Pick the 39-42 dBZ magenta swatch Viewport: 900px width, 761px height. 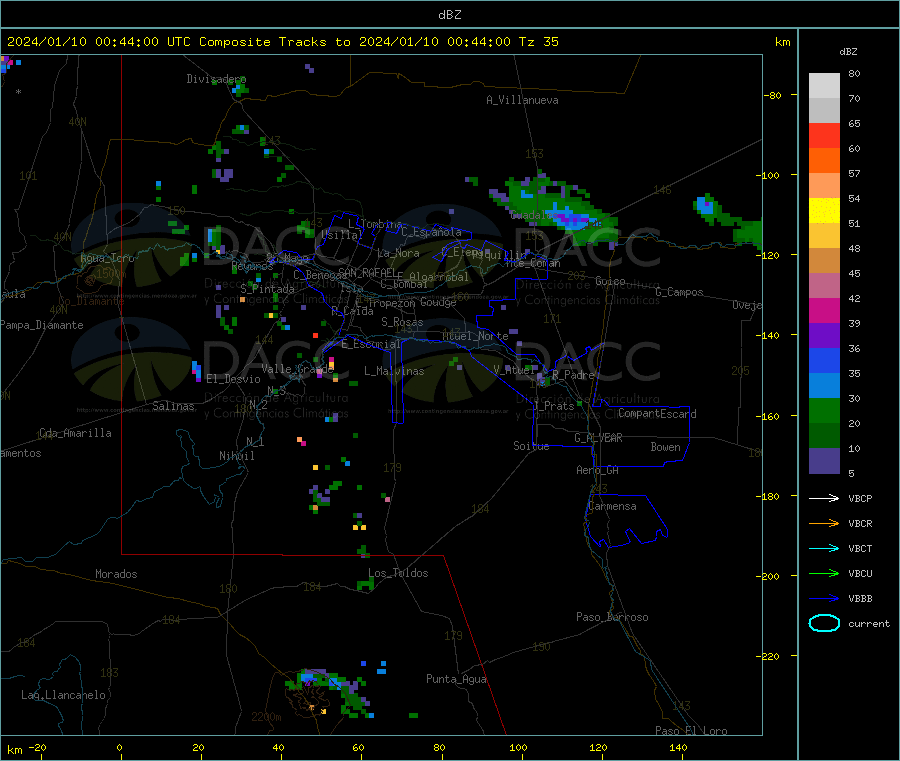[824, 310]
